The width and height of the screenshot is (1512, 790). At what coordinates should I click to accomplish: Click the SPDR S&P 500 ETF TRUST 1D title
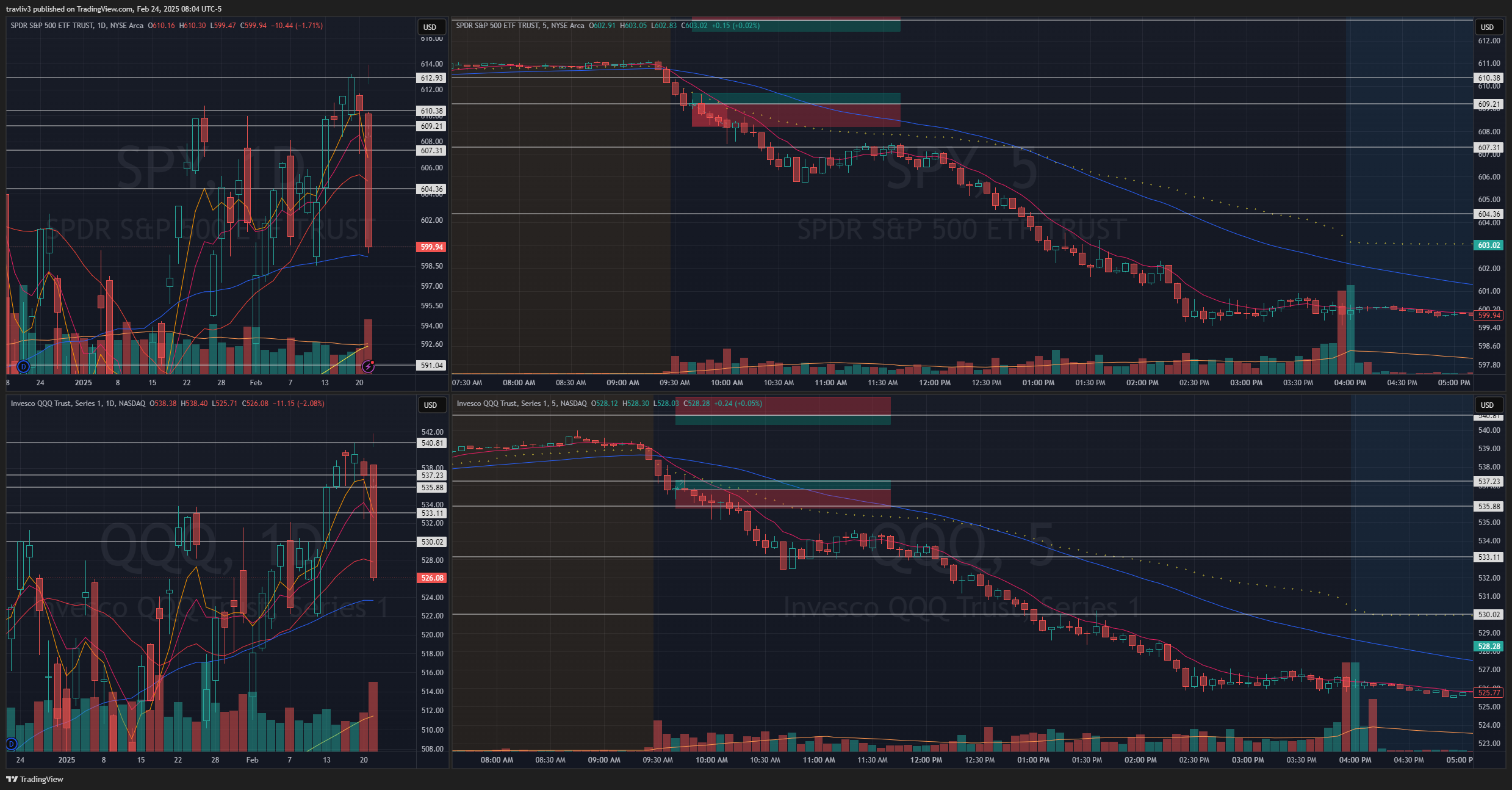pyautogui.click(x=77, y=26)
